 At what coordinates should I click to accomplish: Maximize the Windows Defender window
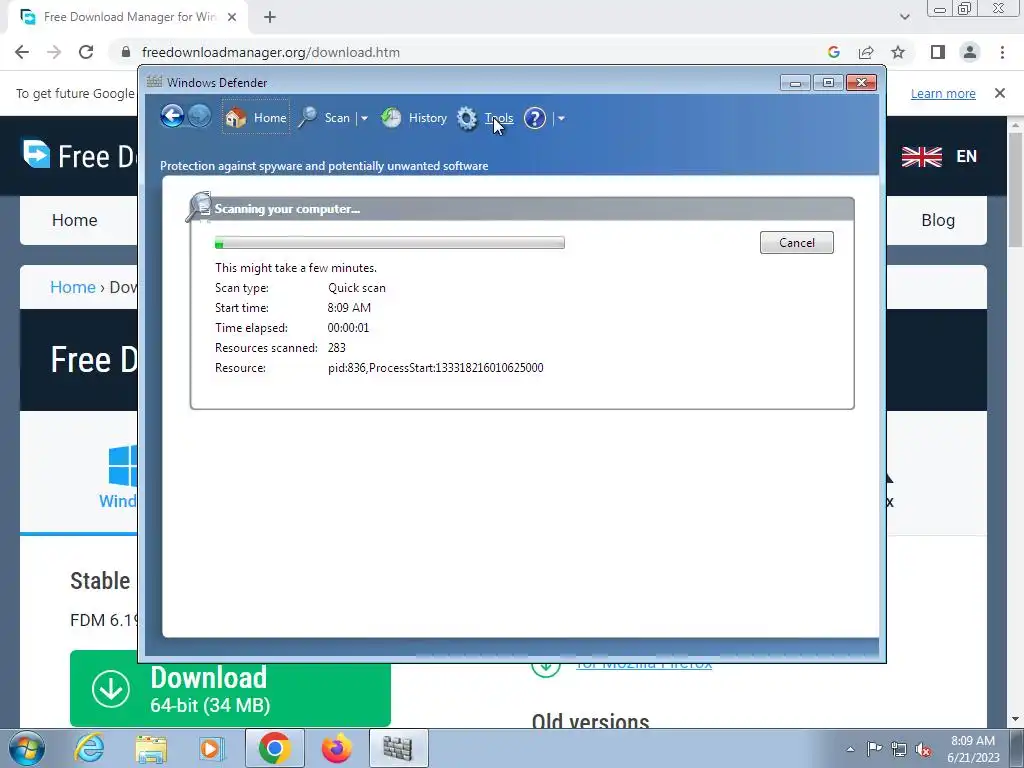828,83
